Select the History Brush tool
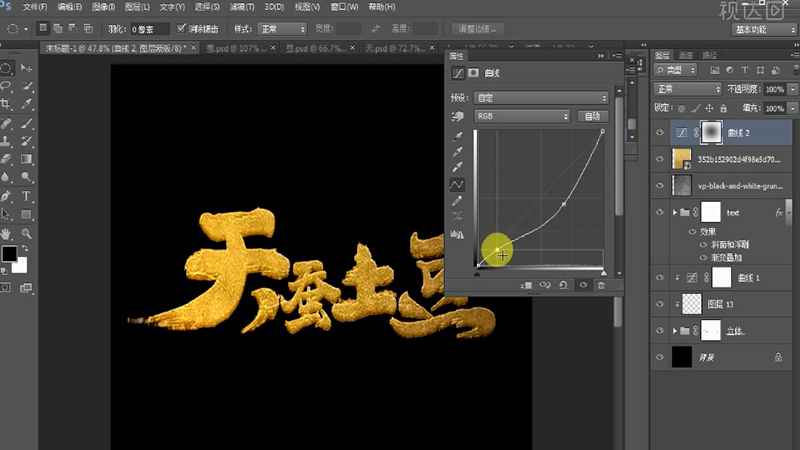This screenshot has height=450, width=800. click(x=26, y=141)
